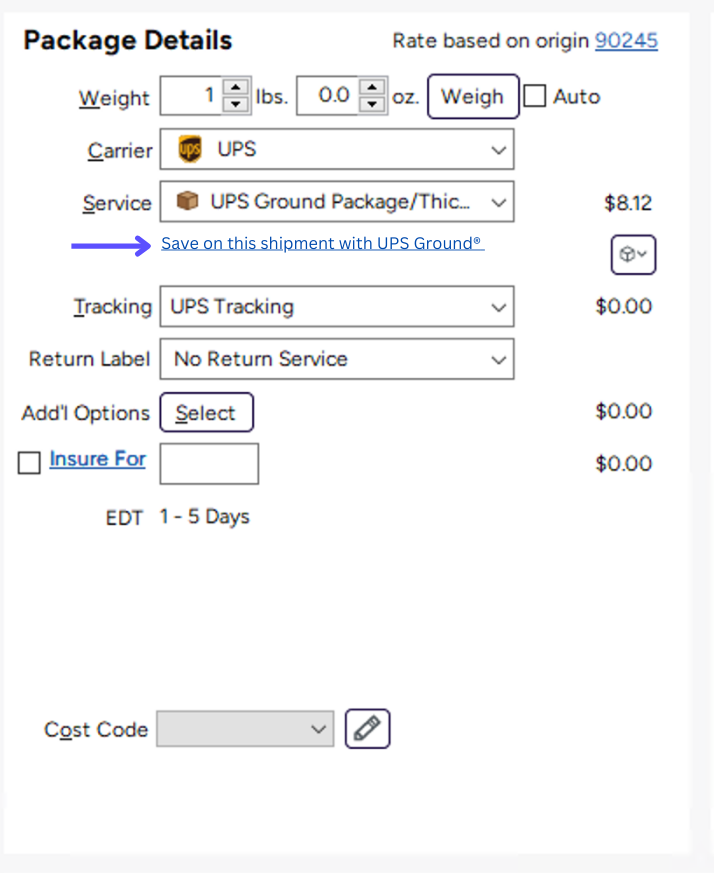The height and width of the screenshot is (873, 714).
Task: Click Select for Add'l Options
Action: pos(206,413)
